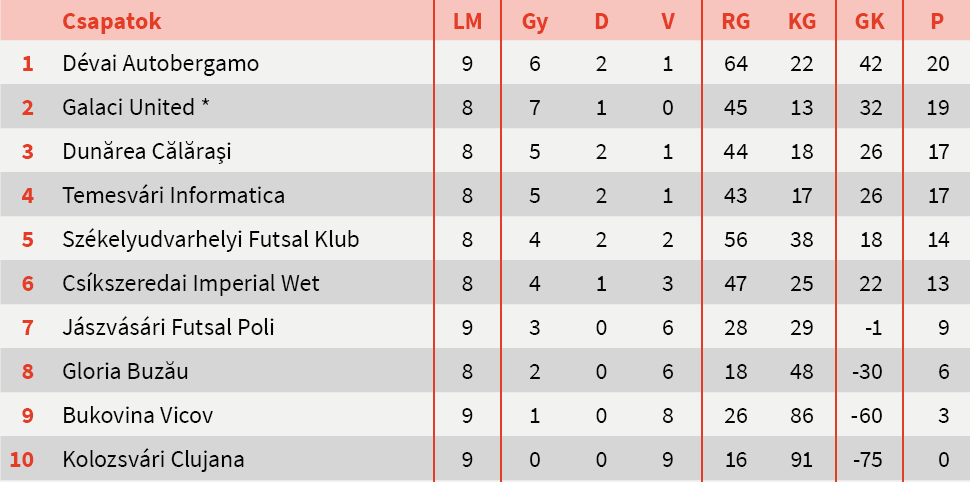
Task: Select the Galaci United team name
Action: tap(135, 108)
